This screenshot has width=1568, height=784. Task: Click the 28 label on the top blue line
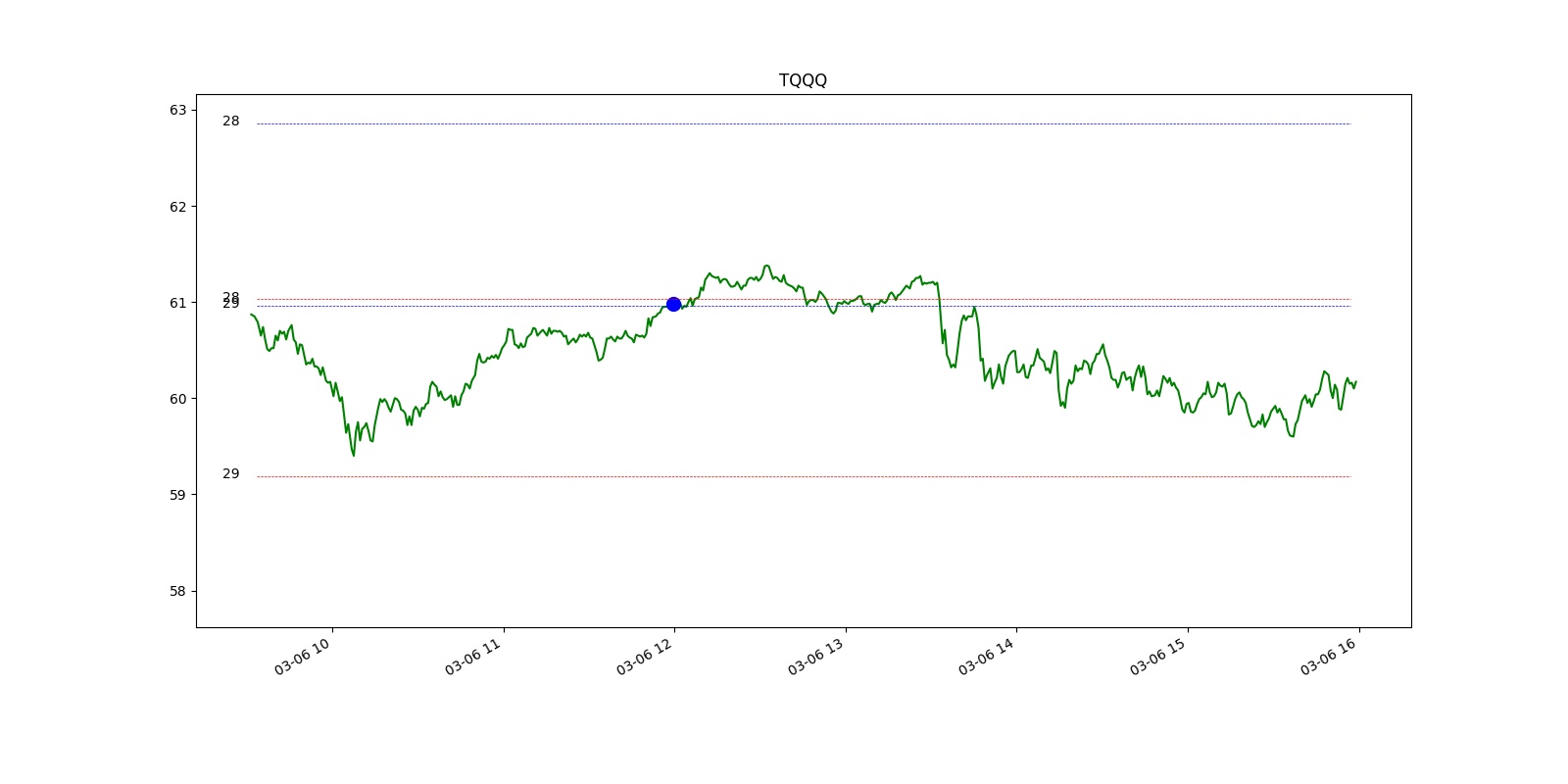click(230, 122)
